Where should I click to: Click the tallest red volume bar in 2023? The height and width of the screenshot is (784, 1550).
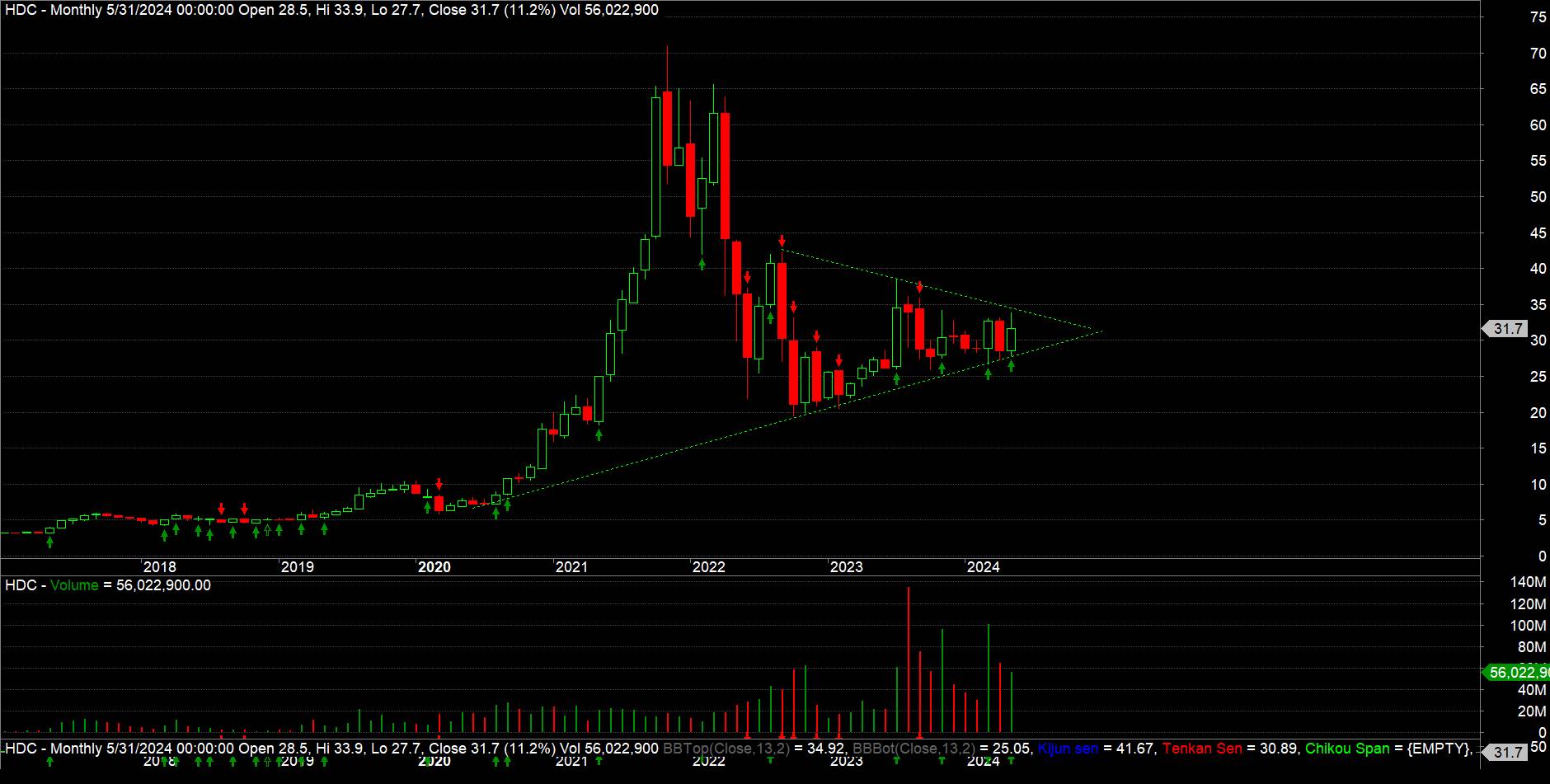(908, 660)
